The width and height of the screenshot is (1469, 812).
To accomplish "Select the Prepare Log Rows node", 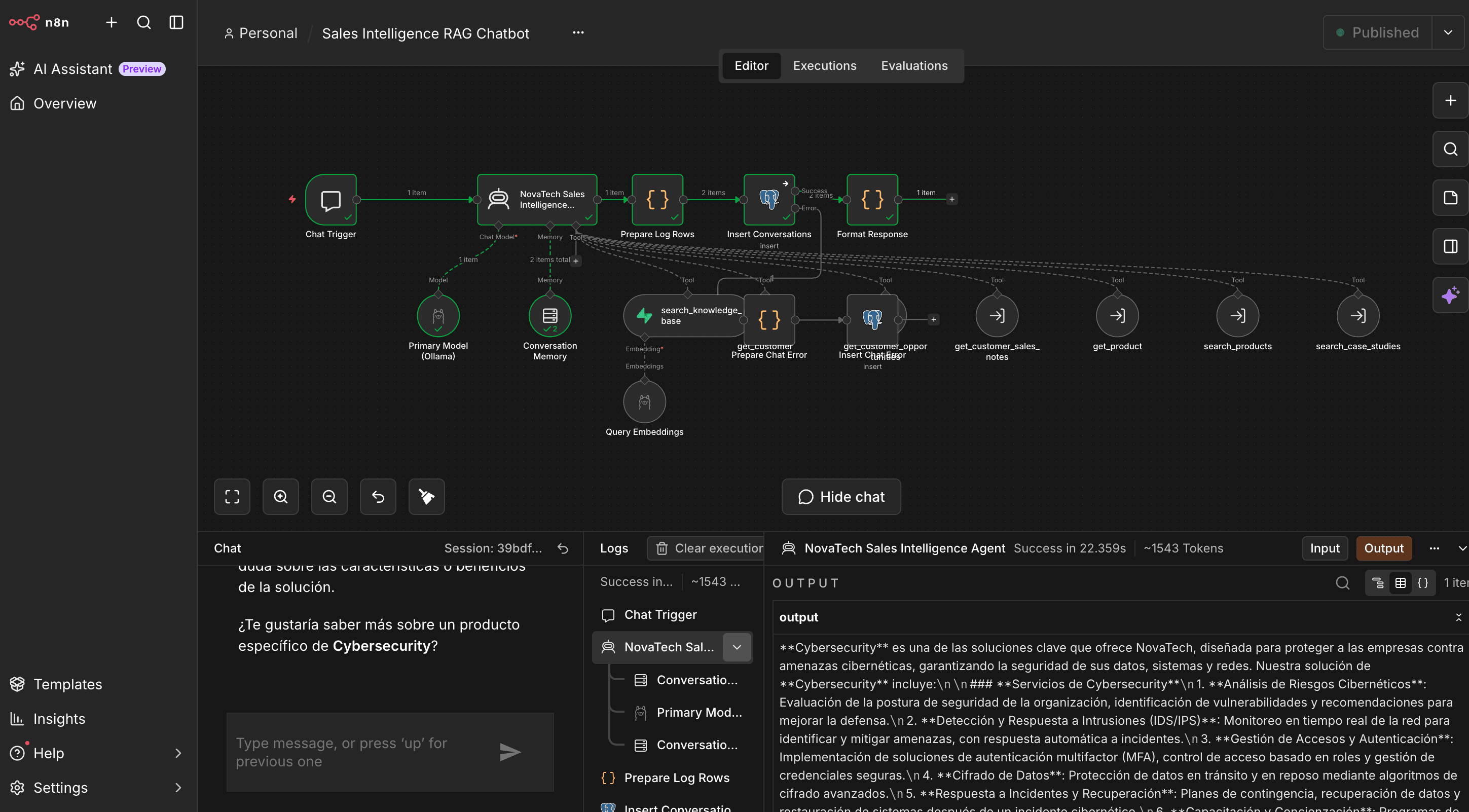I will coord(657,200).
